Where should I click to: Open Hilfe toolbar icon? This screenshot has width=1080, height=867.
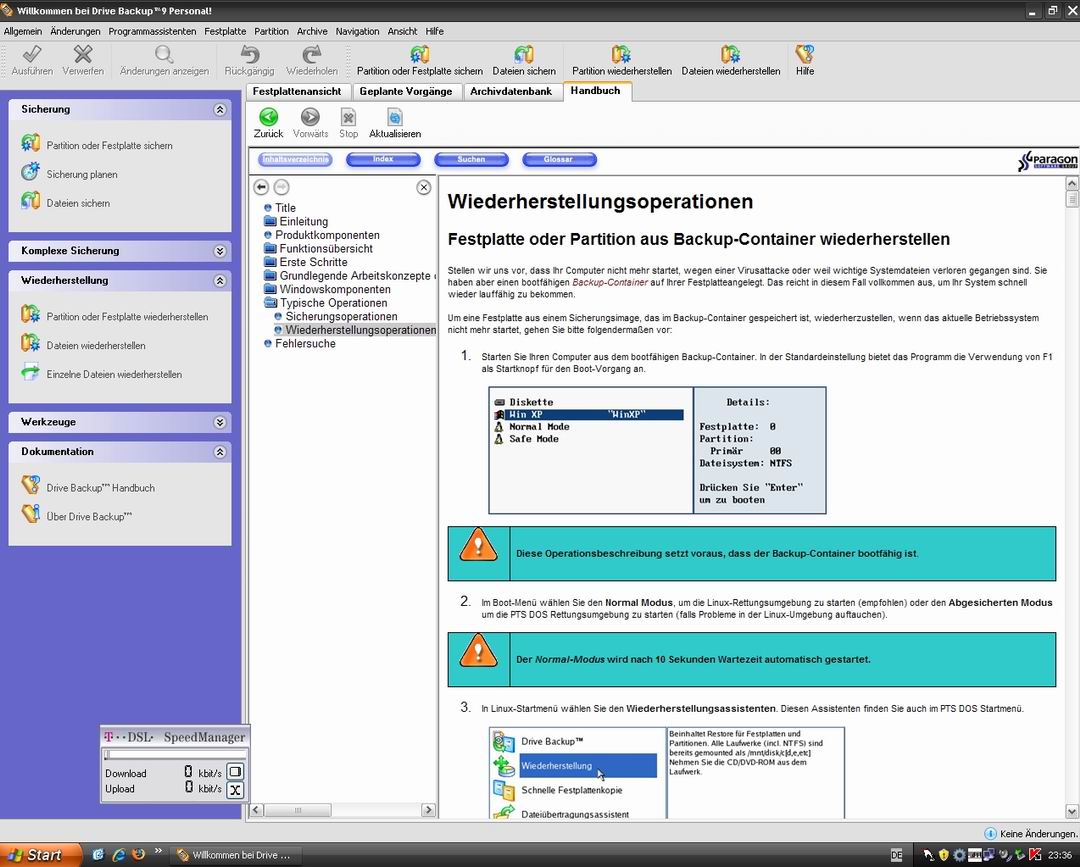pos(804,54)
